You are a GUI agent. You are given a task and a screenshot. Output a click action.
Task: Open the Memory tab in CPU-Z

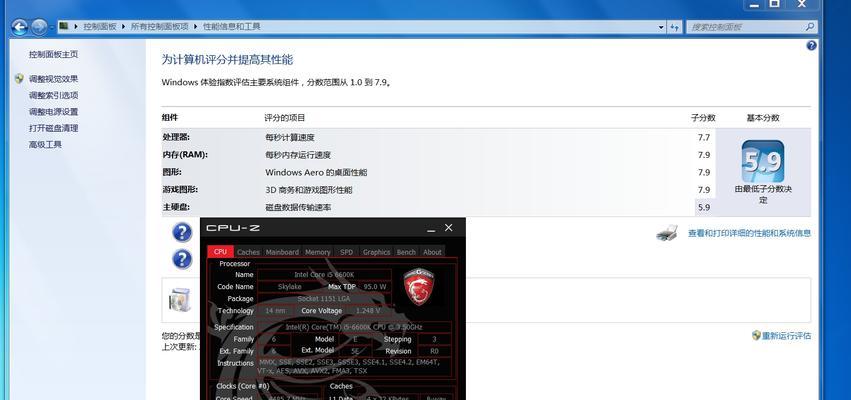pyautogui.click(x=317, y=252)
